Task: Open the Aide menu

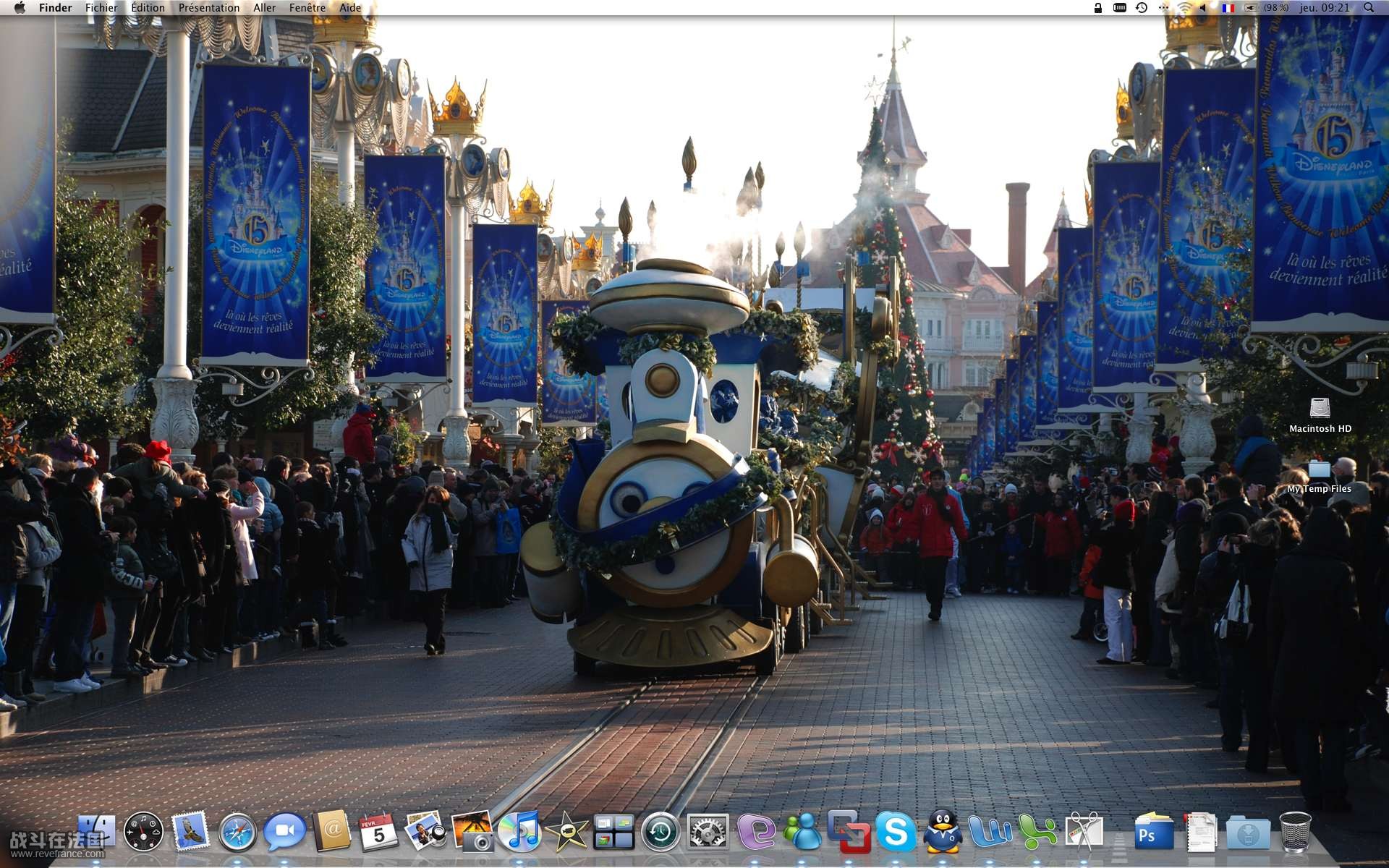Action: 350,8
